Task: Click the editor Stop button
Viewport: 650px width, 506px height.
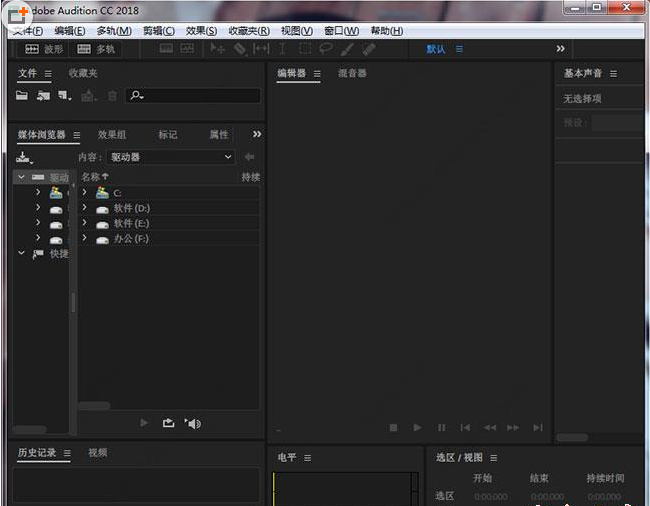Action: click(x=393, y=427)
